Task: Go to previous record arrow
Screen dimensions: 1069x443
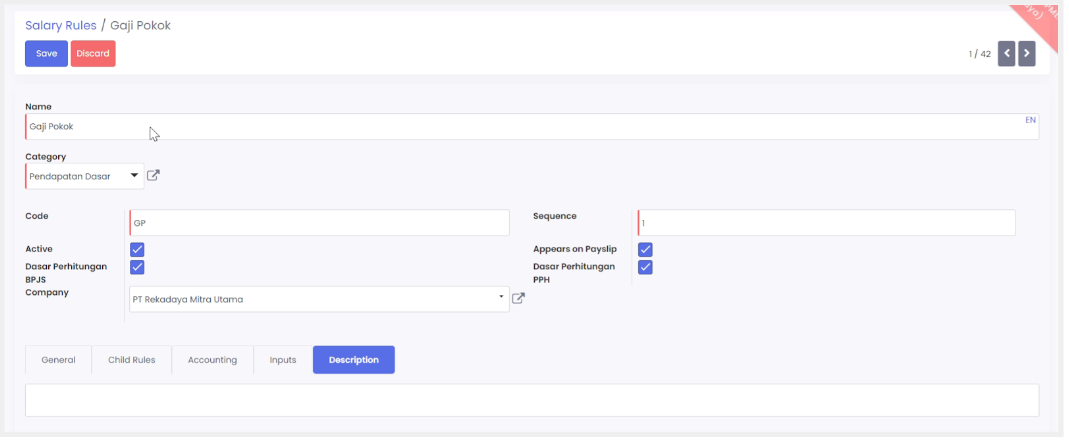Action: pyautogui.click(x=1007, y=53)
